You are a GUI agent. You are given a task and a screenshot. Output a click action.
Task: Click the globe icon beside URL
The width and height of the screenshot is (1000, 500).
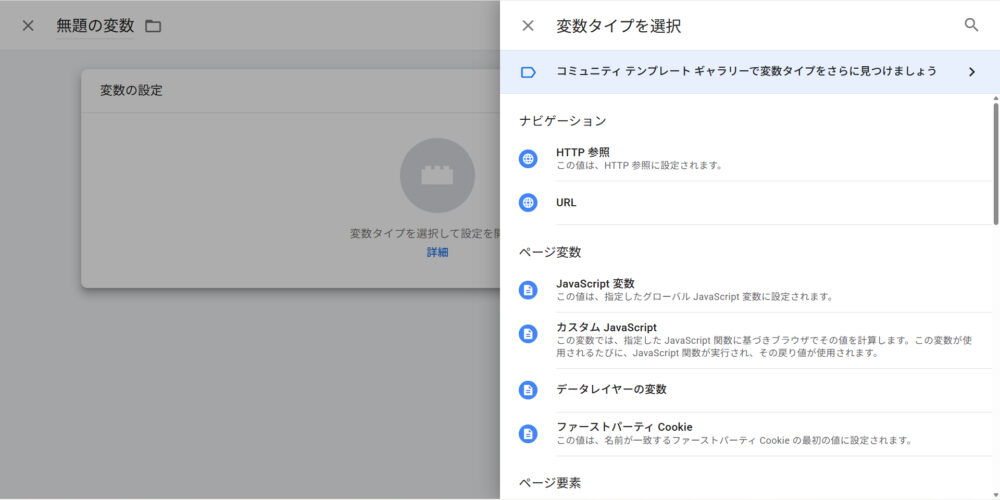click(x=528, y=202)
